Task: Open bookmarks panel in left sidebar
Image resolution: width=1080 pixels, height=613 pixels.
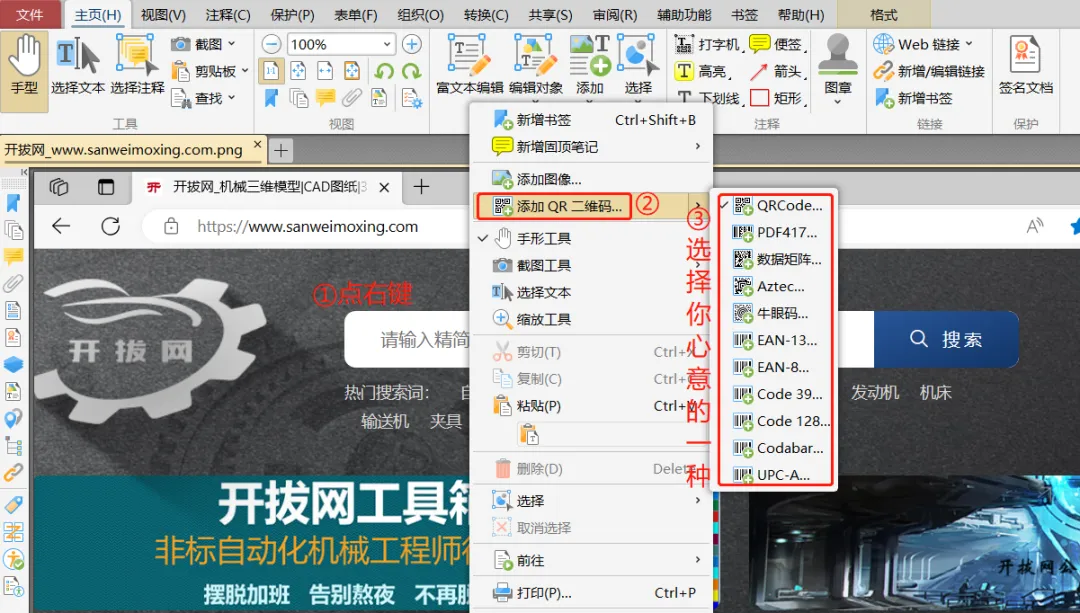Action: pos(13,203)
